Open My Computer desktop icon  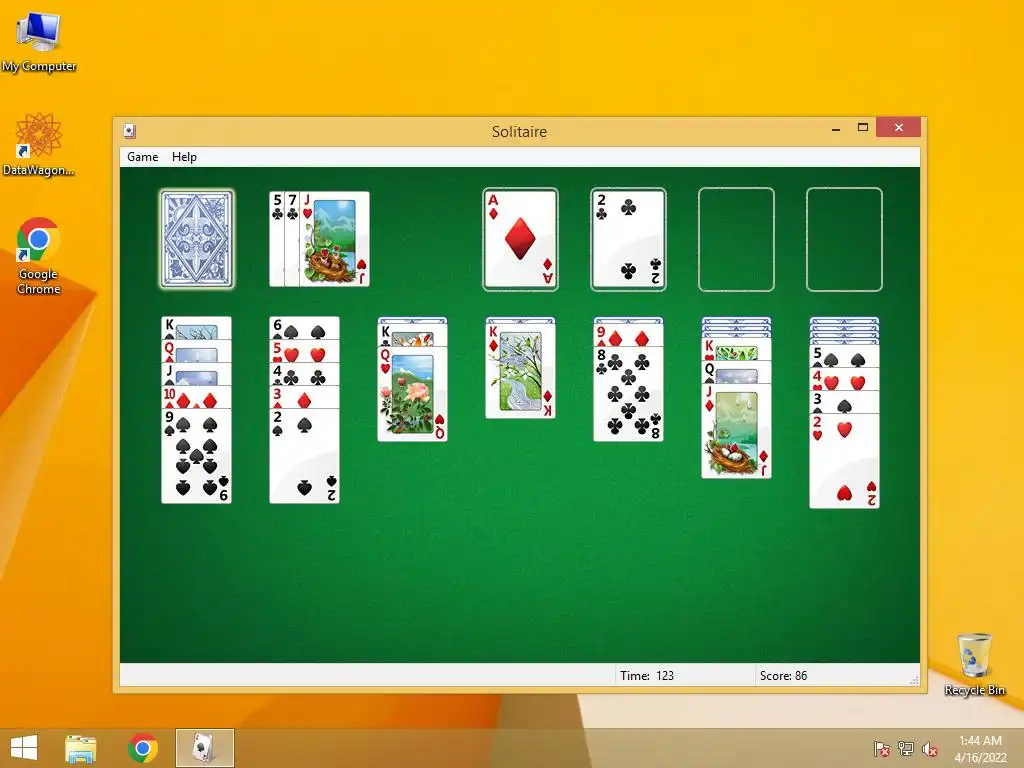(39, 42)
